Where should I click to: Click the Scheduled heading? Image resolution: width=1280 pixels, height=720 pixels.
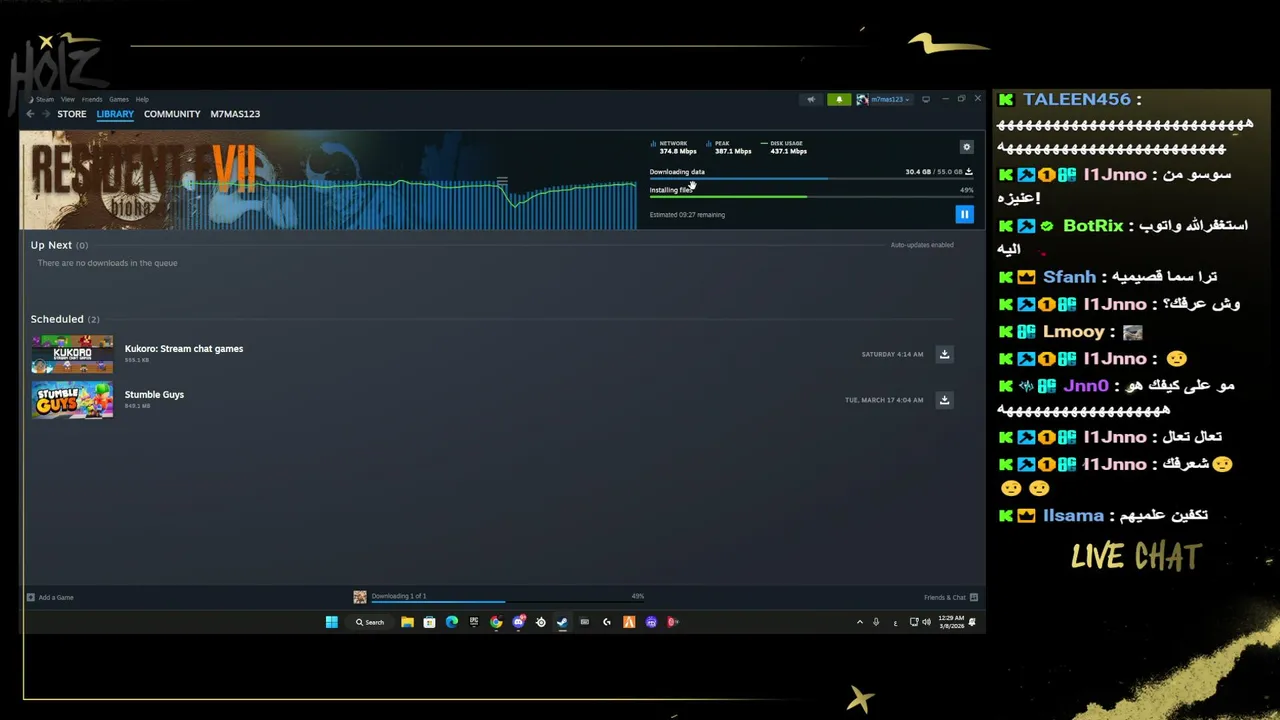click(x=65, y=319)
